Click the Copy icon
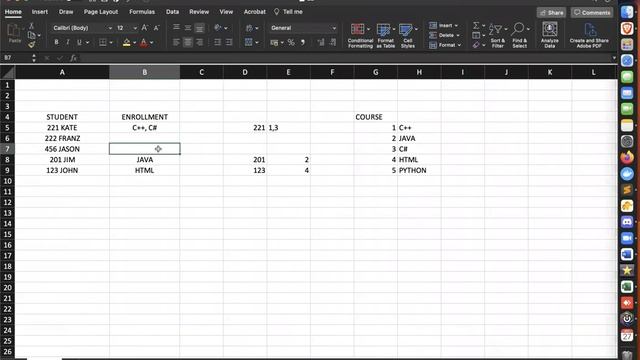 31,35
